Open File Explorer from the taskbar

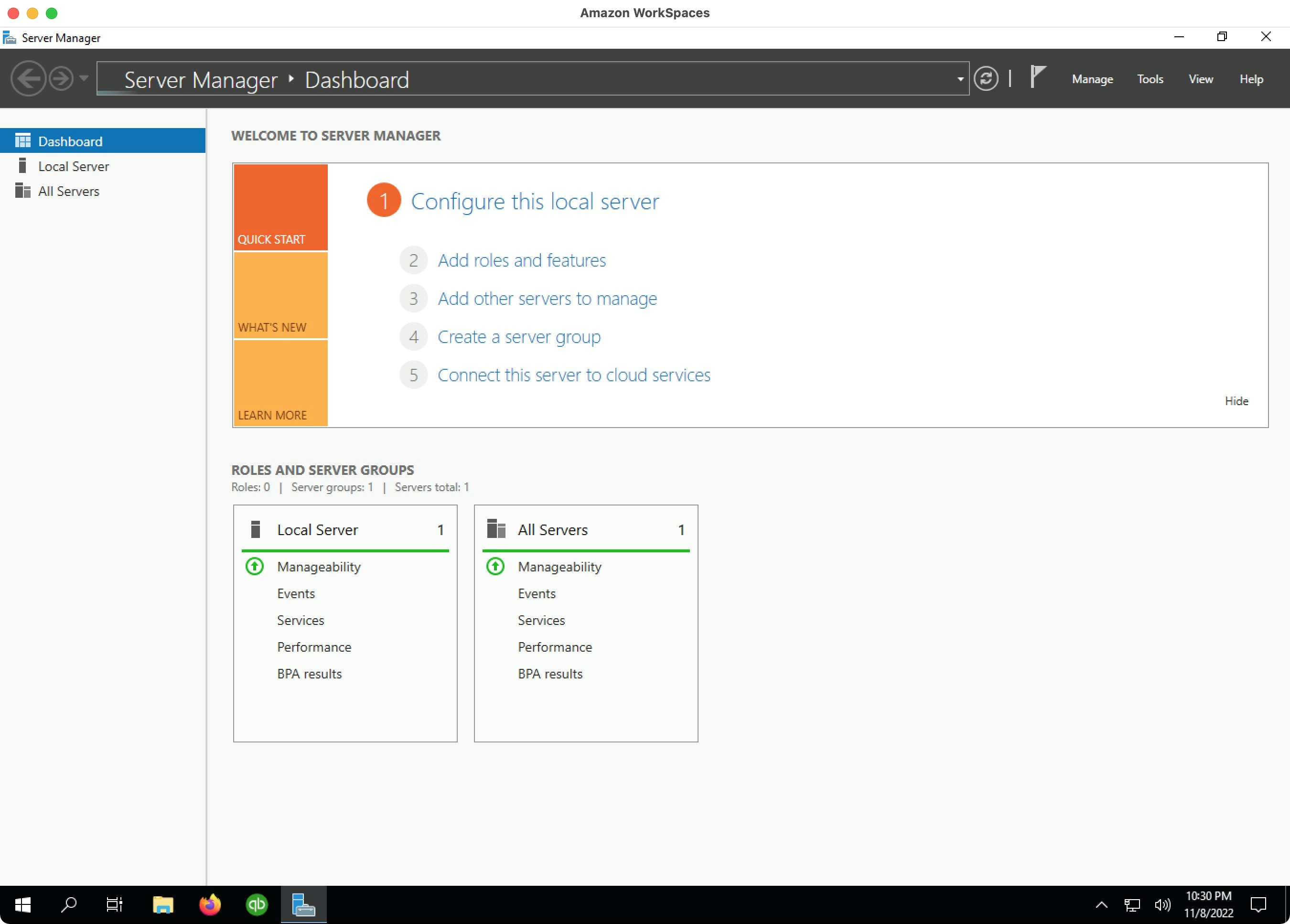162,905
